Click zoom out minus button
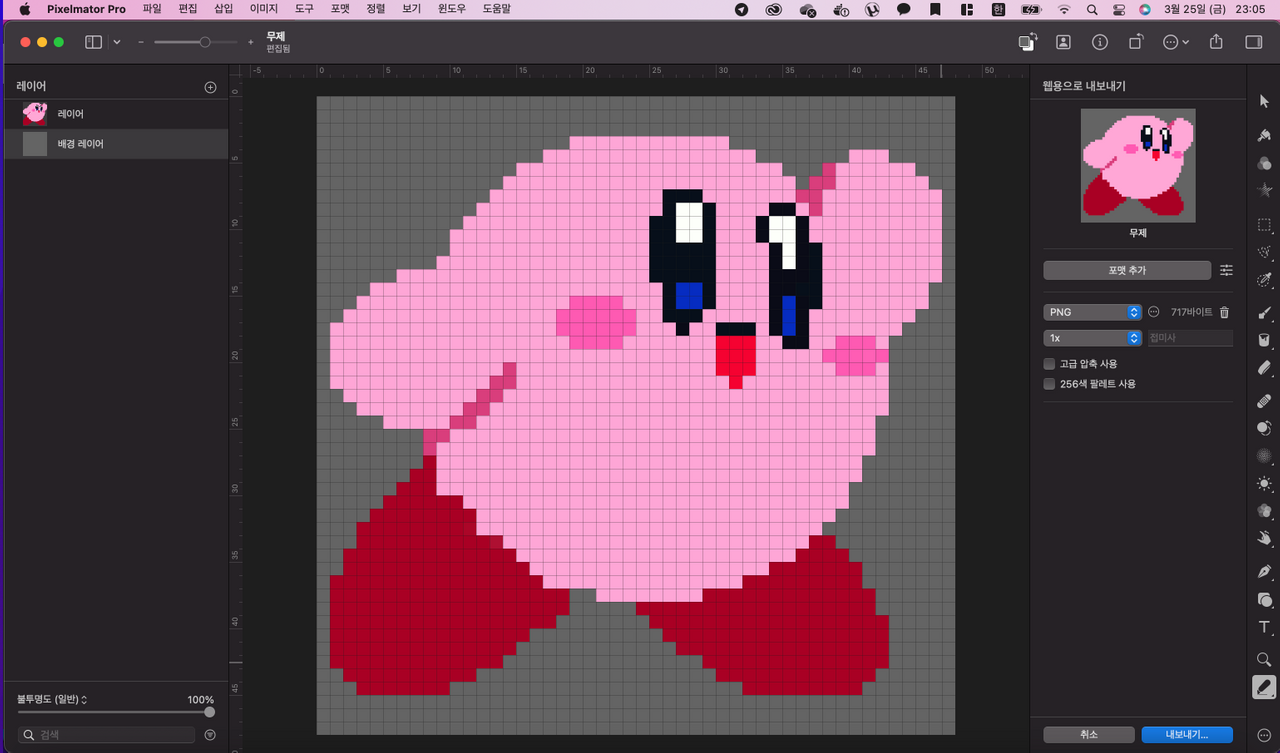Screen dimensions: 1280x753 coord(141,42)
